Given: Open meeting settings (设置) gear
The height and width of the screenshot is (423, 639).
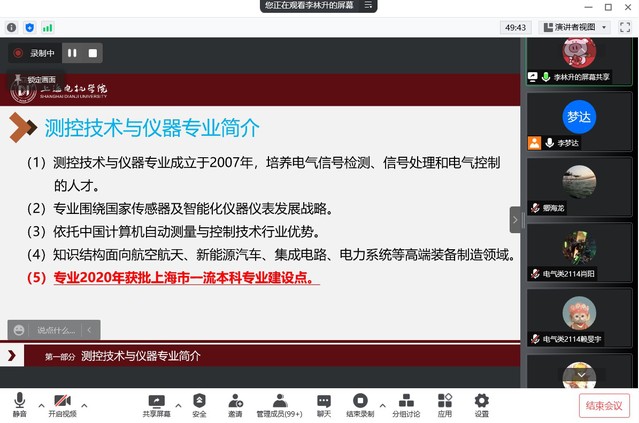Looking at the screenshot, I should point(482,404).
